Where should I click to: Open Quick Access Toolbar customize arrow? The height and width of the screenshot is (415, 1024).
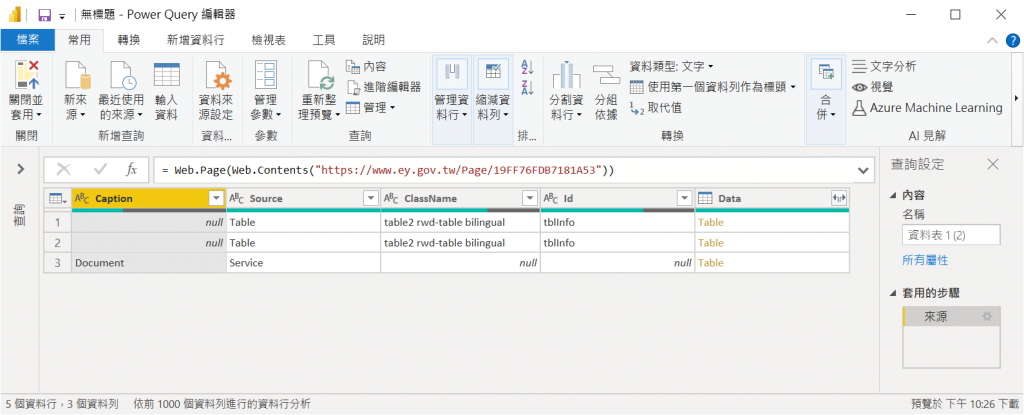point(62,15)
